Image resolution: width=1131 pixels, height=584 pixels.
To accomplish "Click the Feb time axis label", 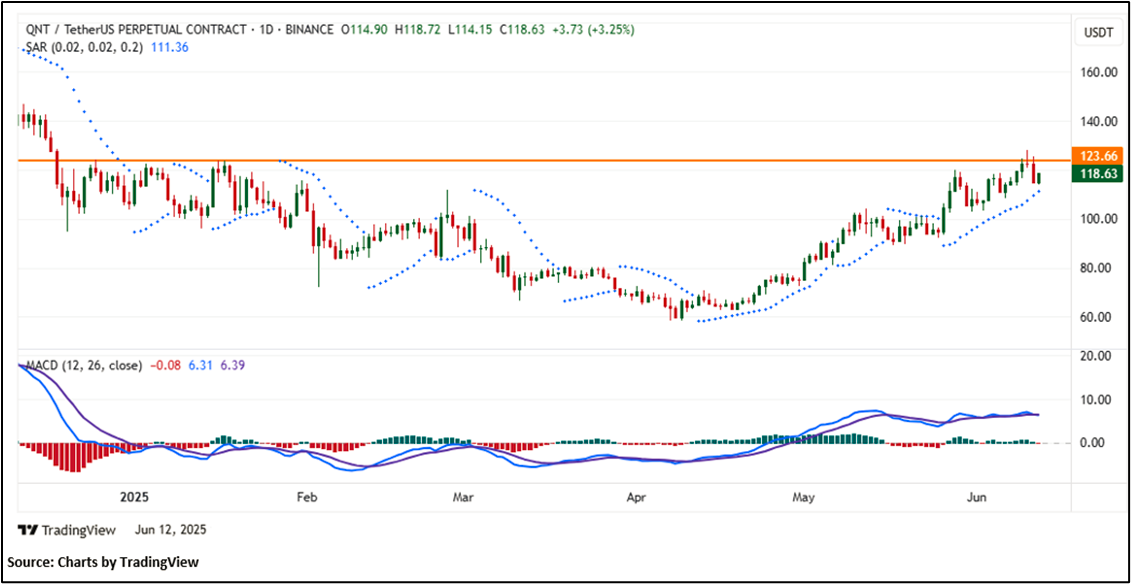I will (x=307, y=497).
